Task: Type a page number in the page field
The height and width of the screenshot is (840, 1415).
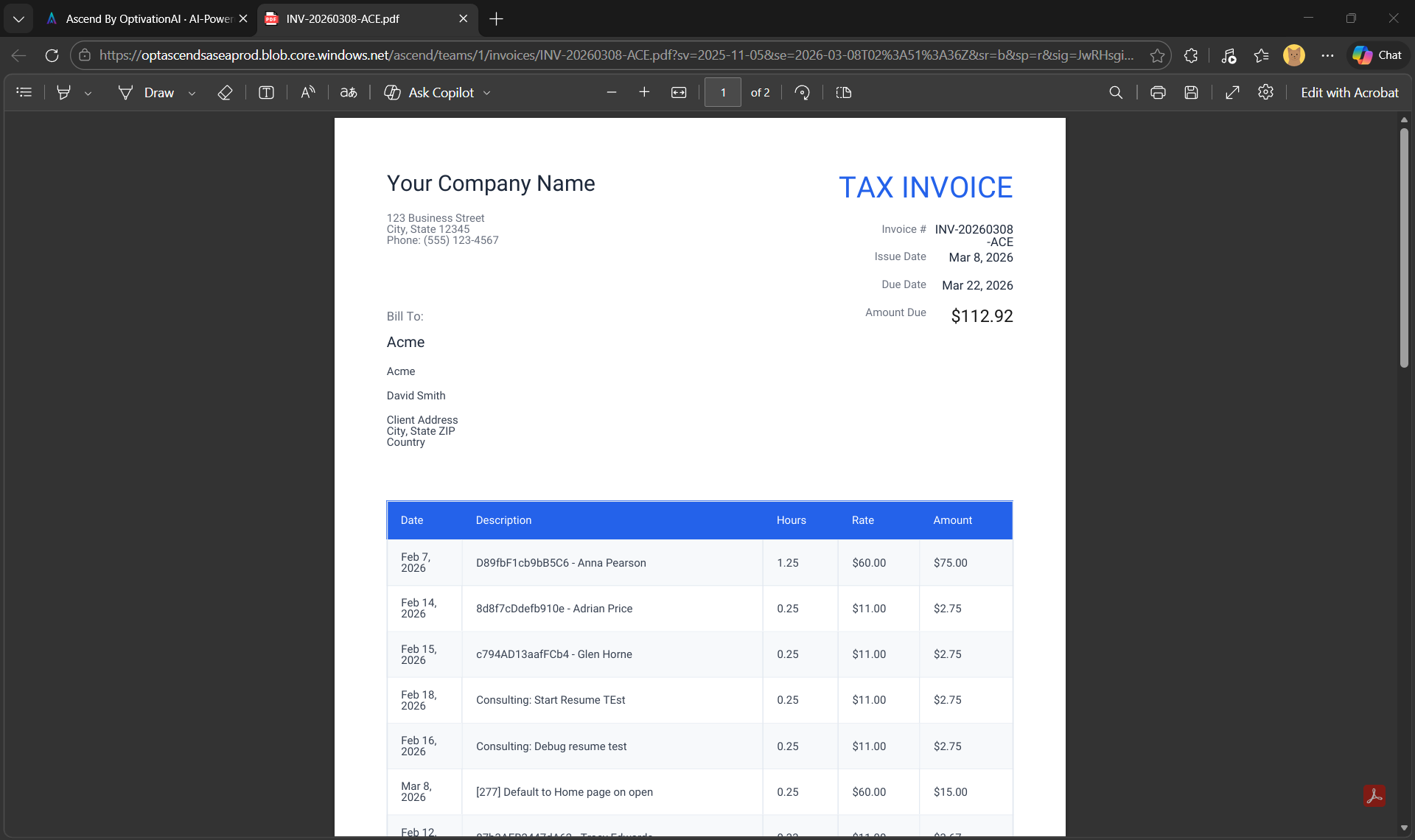Action: tap(723, 92)
